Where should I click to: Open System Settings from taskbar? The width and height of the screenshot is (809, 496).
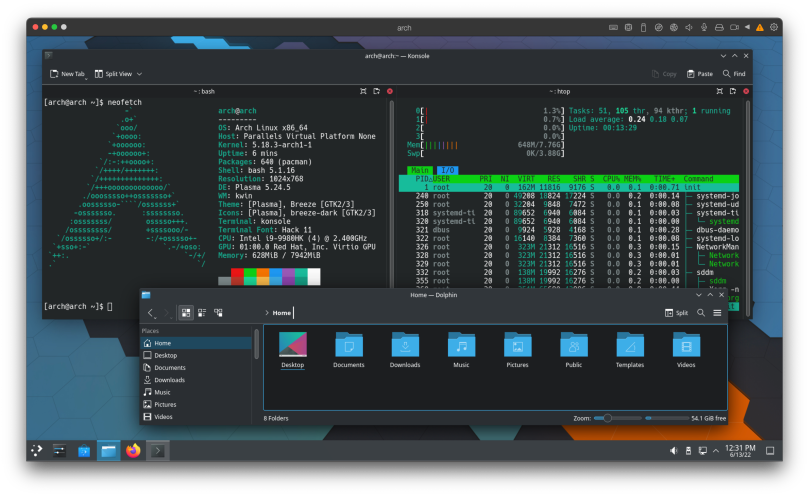tap(59, 451)
